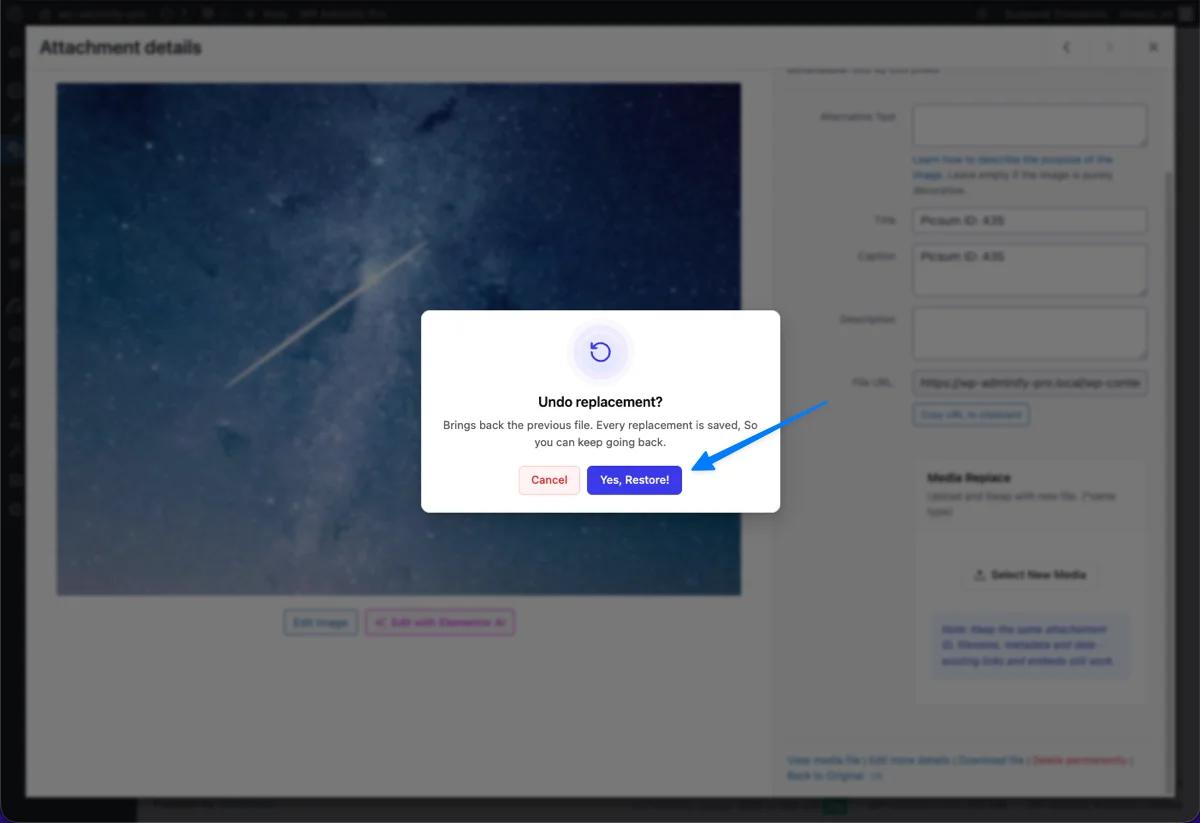This screenshot has width=1200, height=823.
Task: Click the Copy URL to clipboard button
Action: point(970,414)
